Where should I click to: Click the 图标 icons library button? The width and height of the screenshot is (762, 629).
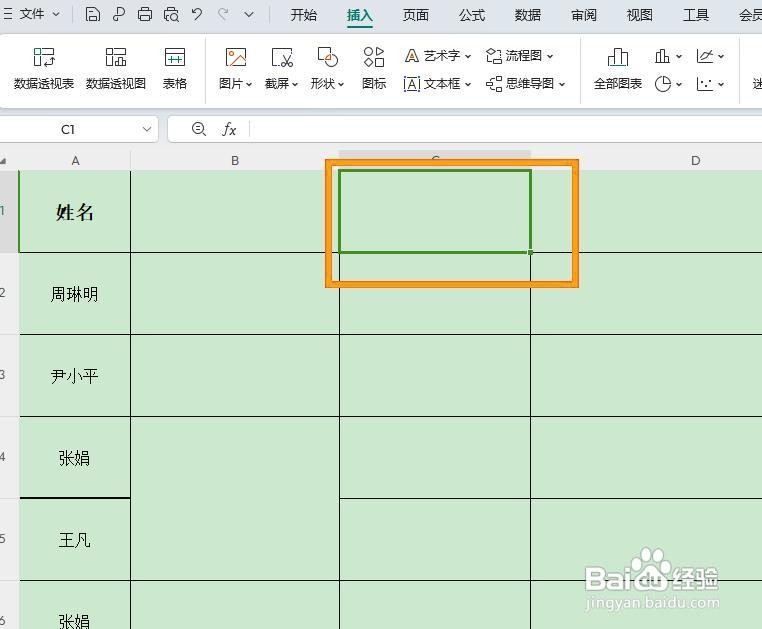tap(374, 69)
